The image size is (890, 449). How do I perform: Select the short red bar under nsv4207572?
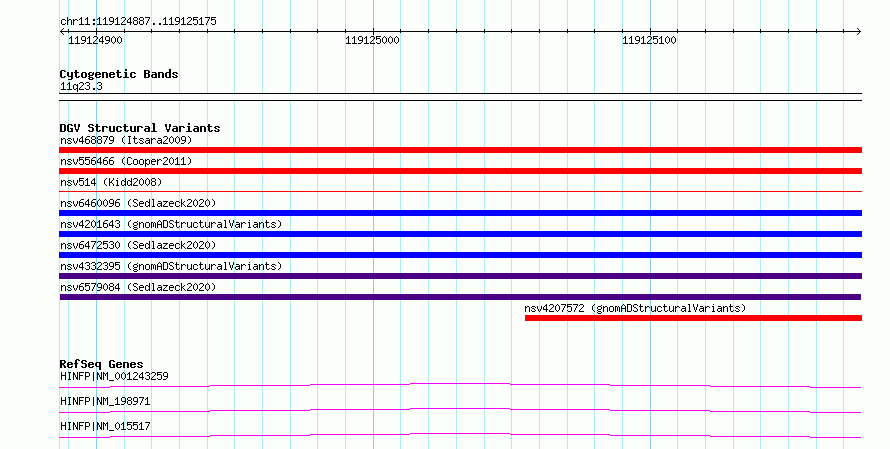tap(694, 318)
